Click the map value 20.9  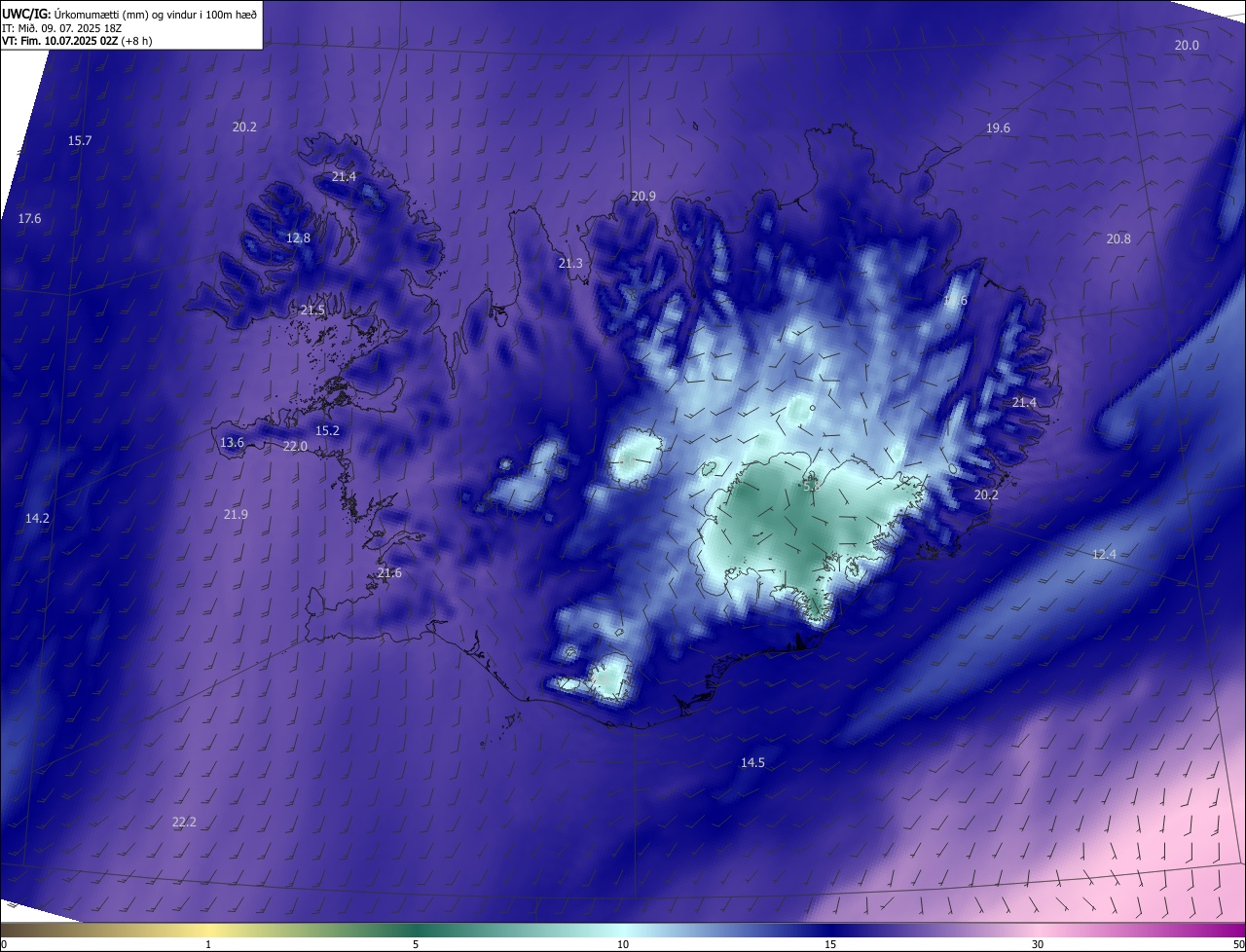(643, 197)
